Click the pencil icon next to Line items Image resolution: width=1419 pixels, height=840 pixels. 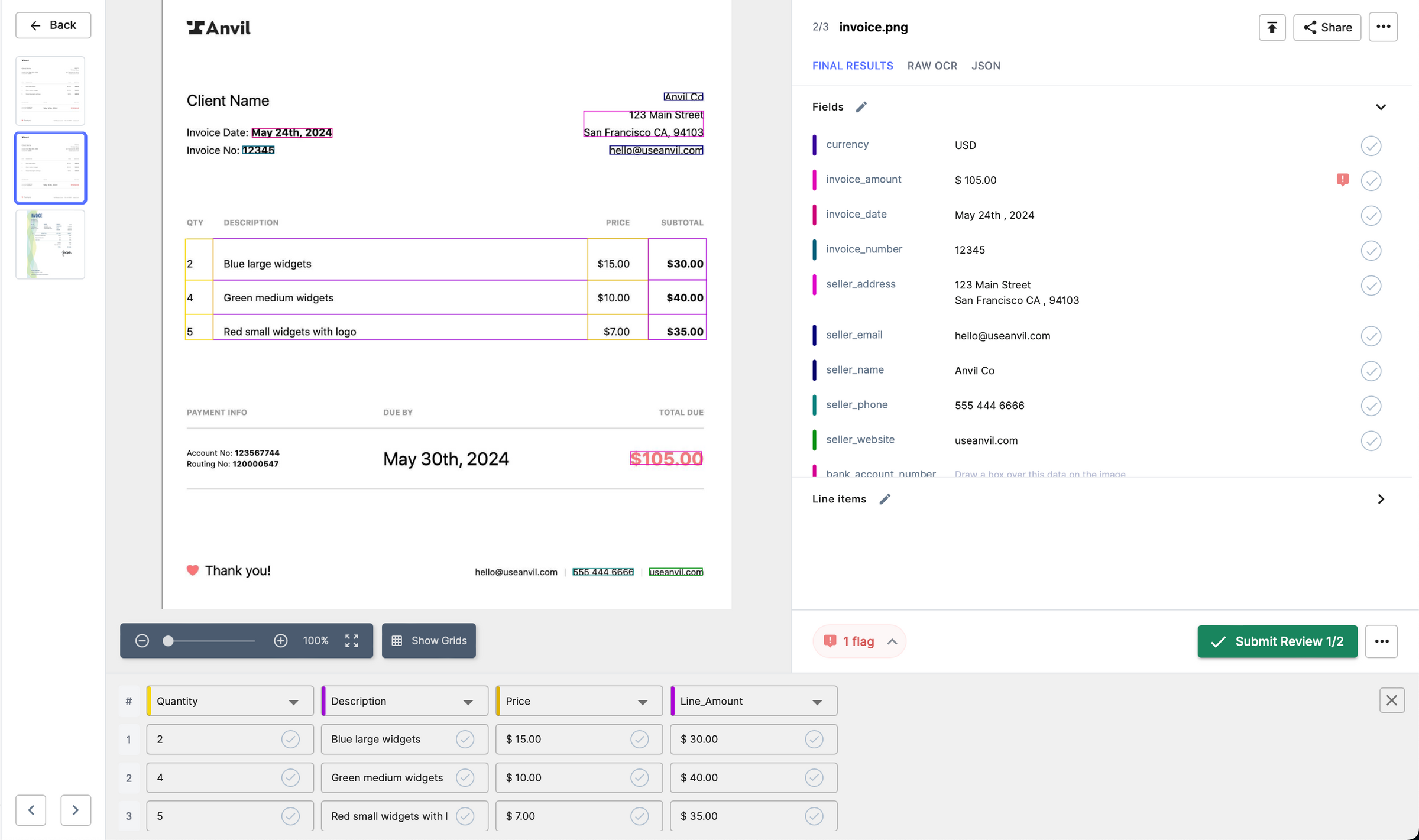[x=885, y=499]
